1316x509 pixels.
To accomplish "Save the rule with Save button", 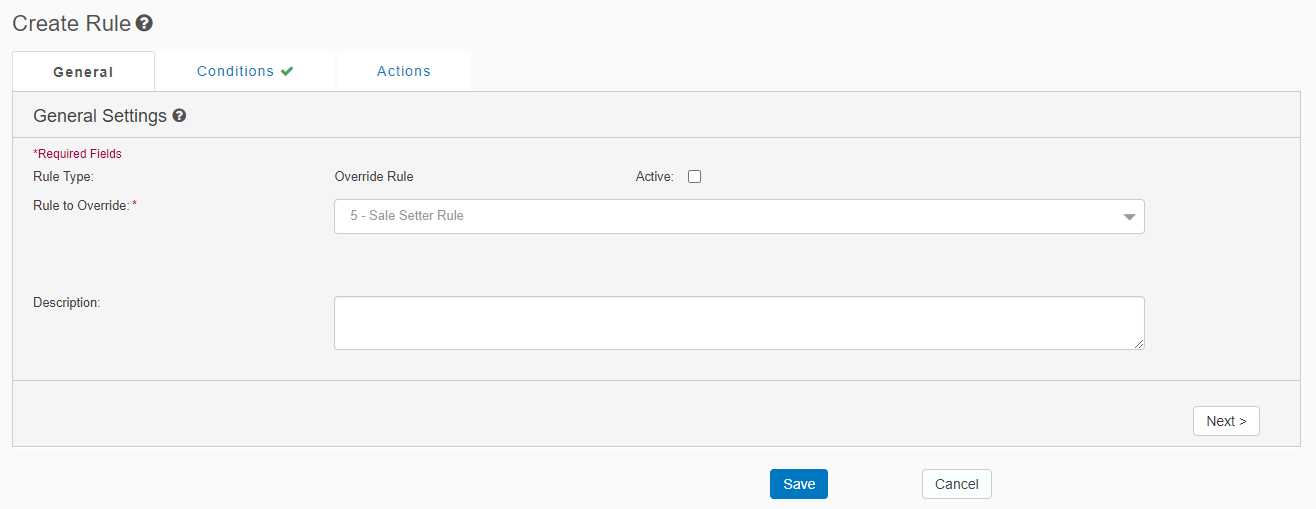I will tap(798, 484).
